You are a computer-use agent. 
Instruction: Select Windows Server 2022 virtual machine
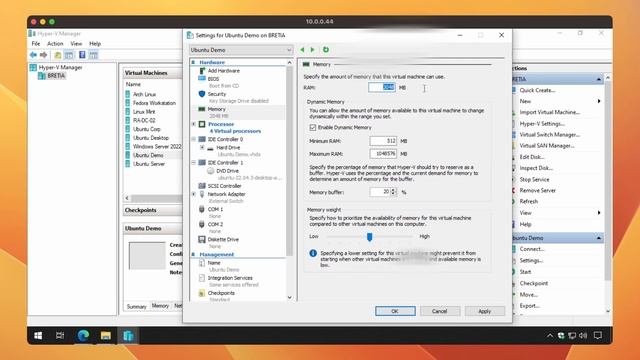tap(157, 146)
